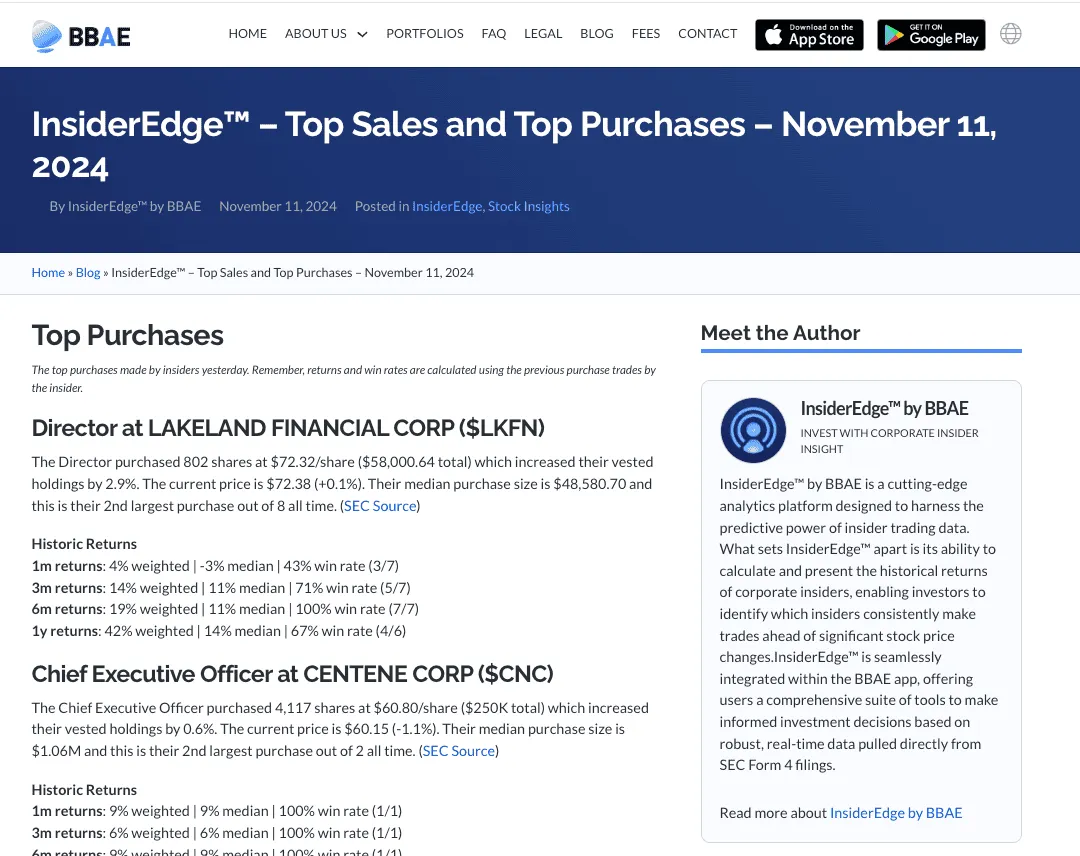Click the InsiderEdge™ by BBAE author name
1080x856 pixels.
tap(884, 409)
